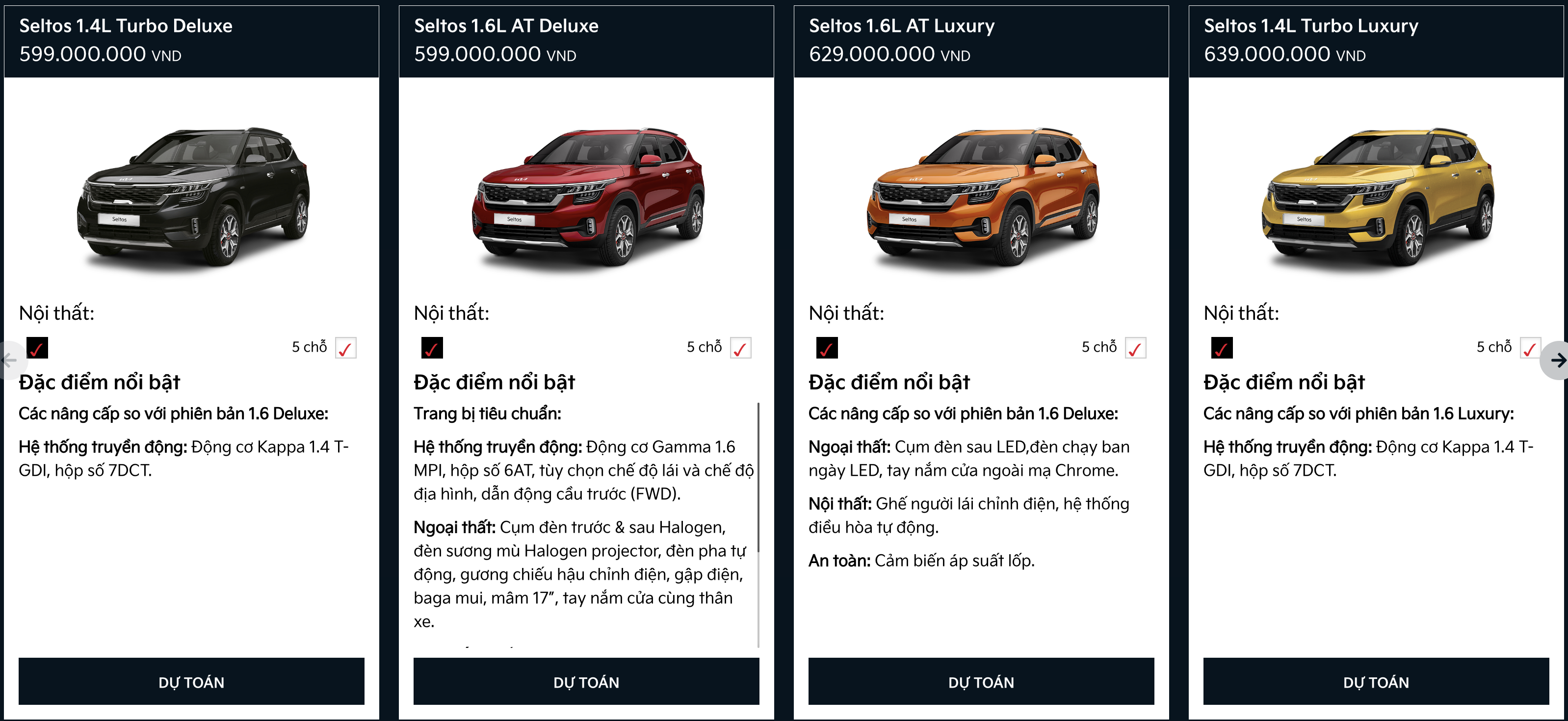
Task: Toggle 5 chỗ checkbox for Seltos 1.4L Turbo Luxury
Action: pyautogui.click(x=1530, y=348)
